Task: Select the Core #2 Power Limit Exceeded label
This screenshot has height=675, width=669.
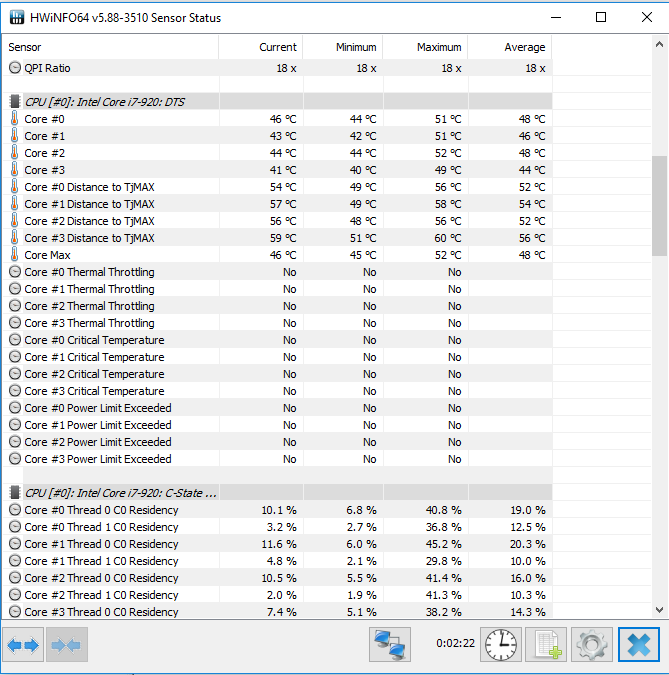Action: click(x=98, y=442)
